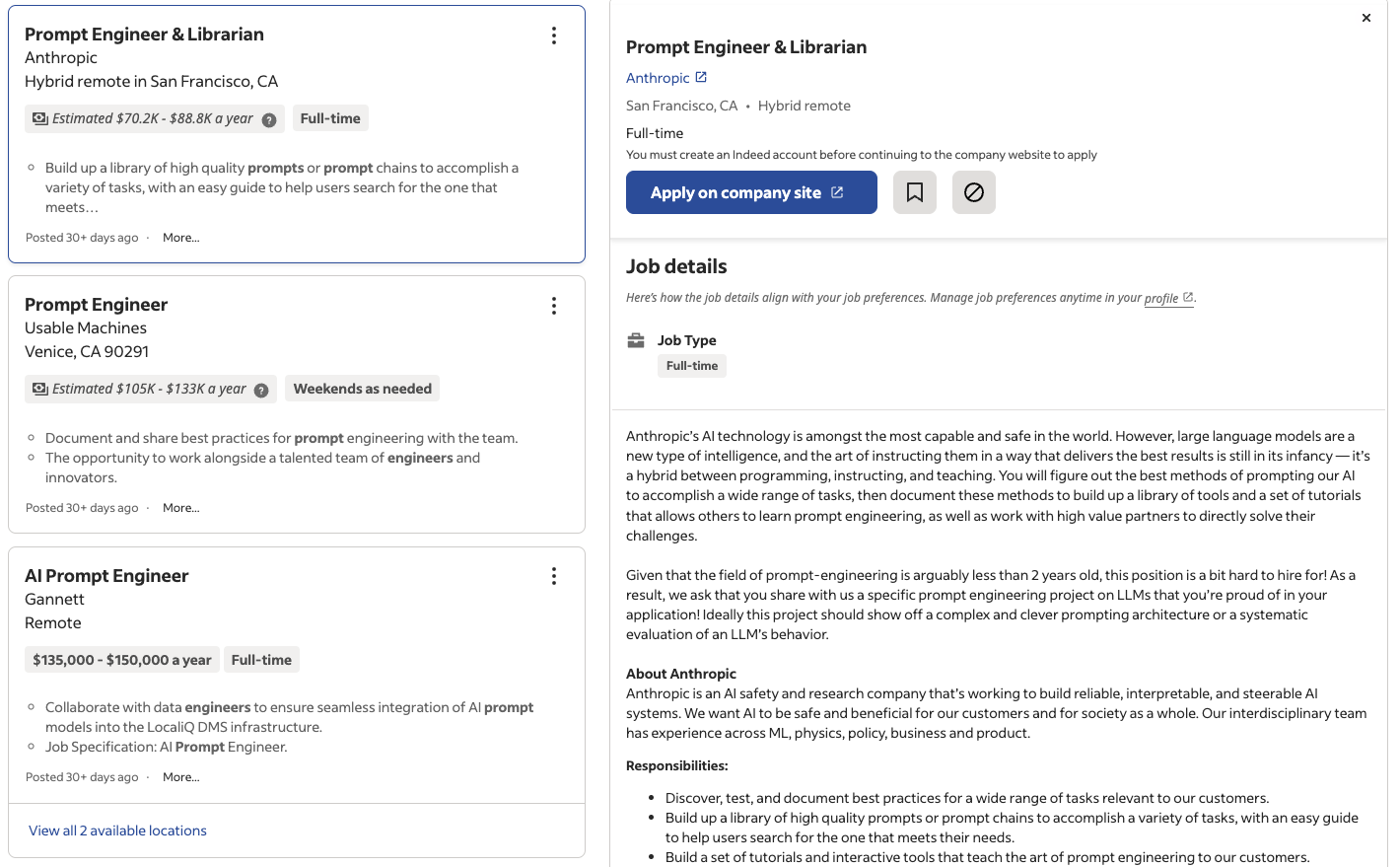Click $135,000 - $150,000 a year salary tag
Screen dimensions: 1400x867
click(x=122, y=660)
